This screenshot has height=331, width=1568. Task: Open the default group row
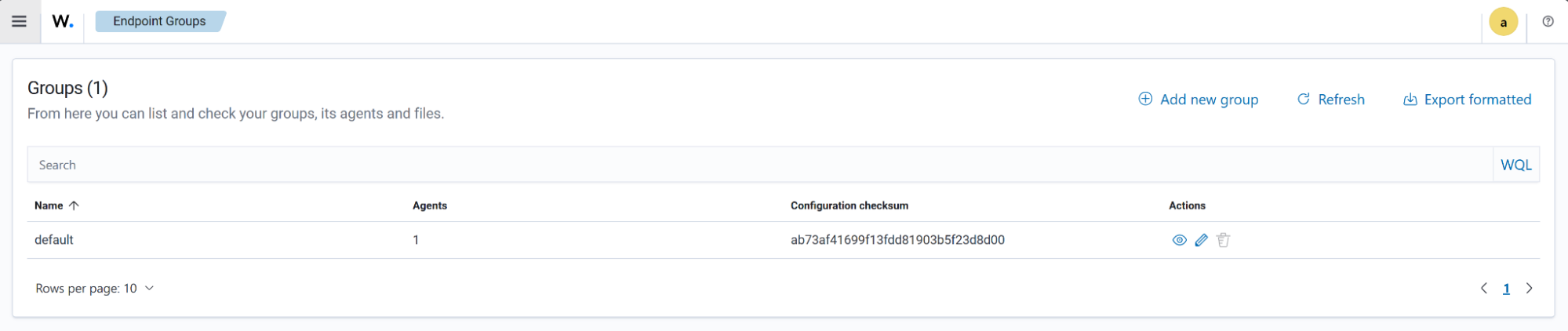click(x=54, y=240)
